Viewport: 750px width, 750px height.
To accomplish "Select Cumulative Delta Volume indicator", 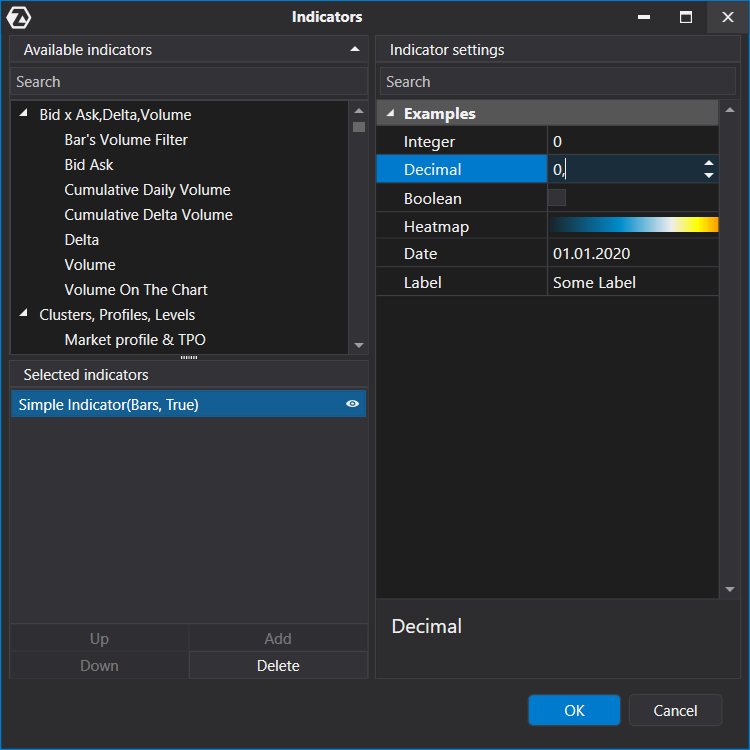I will [148, 215].
